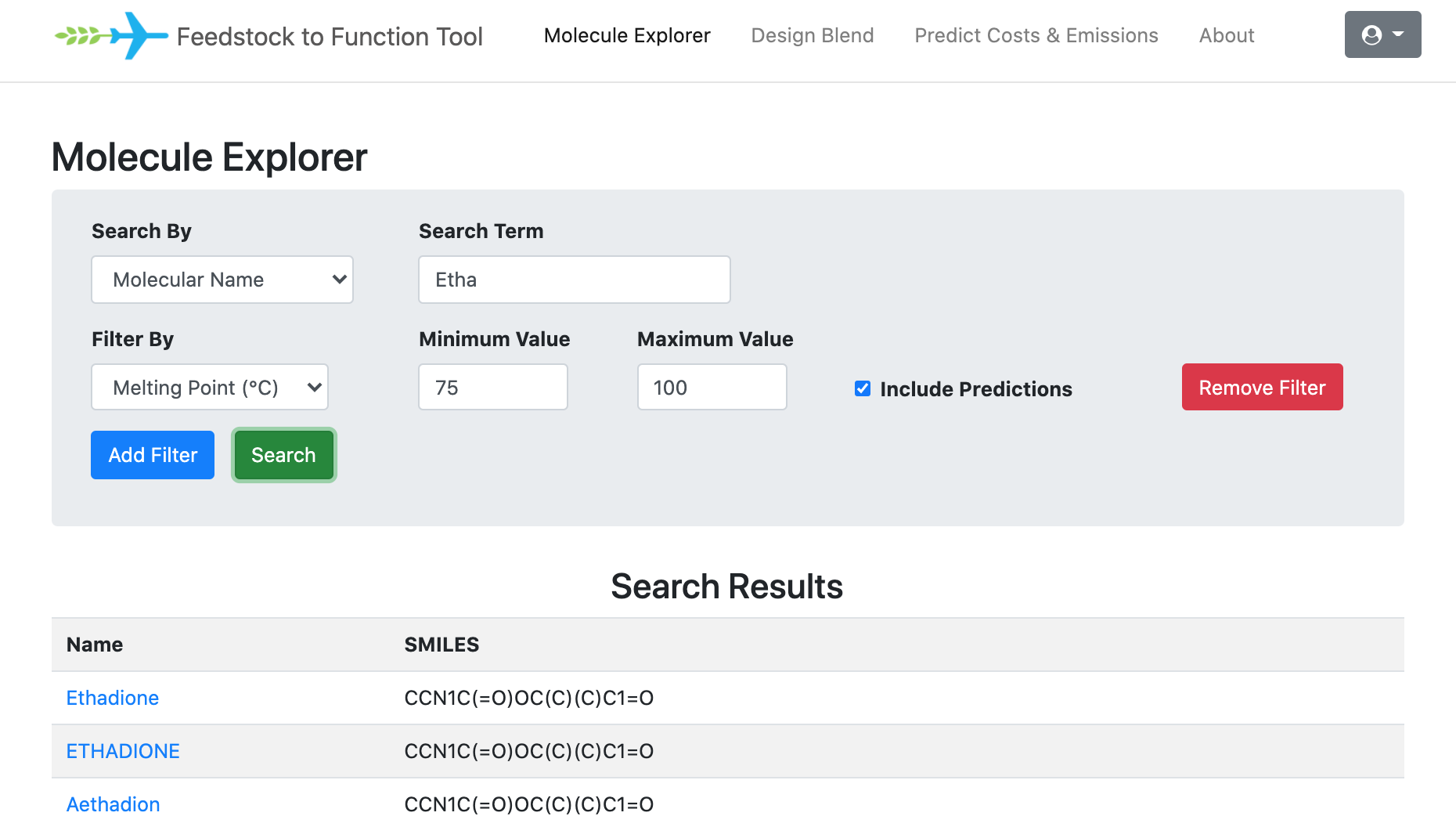Click the red Remove Filter button
The height and width of the screenshot is (827, 1456).
[x=1262, y=388]
